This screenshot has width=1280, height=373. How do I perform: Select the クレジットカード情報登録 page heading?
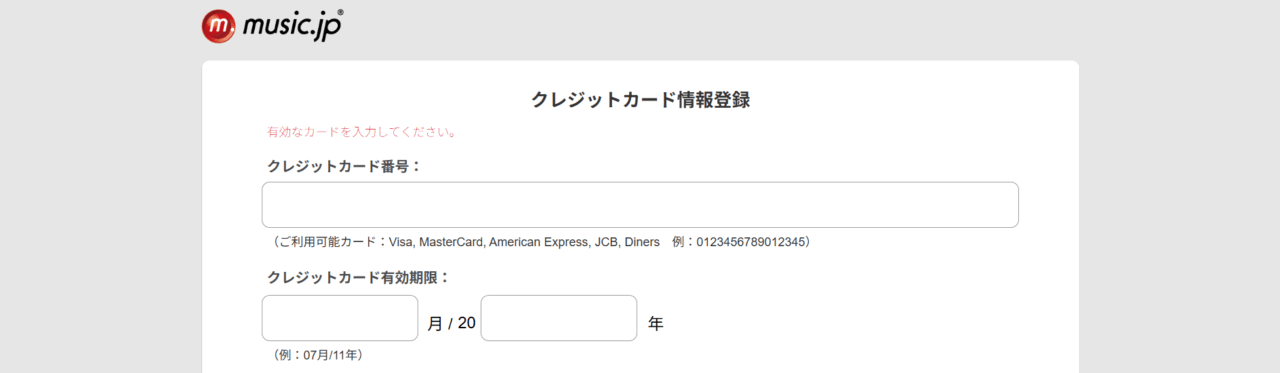point(640,100)
